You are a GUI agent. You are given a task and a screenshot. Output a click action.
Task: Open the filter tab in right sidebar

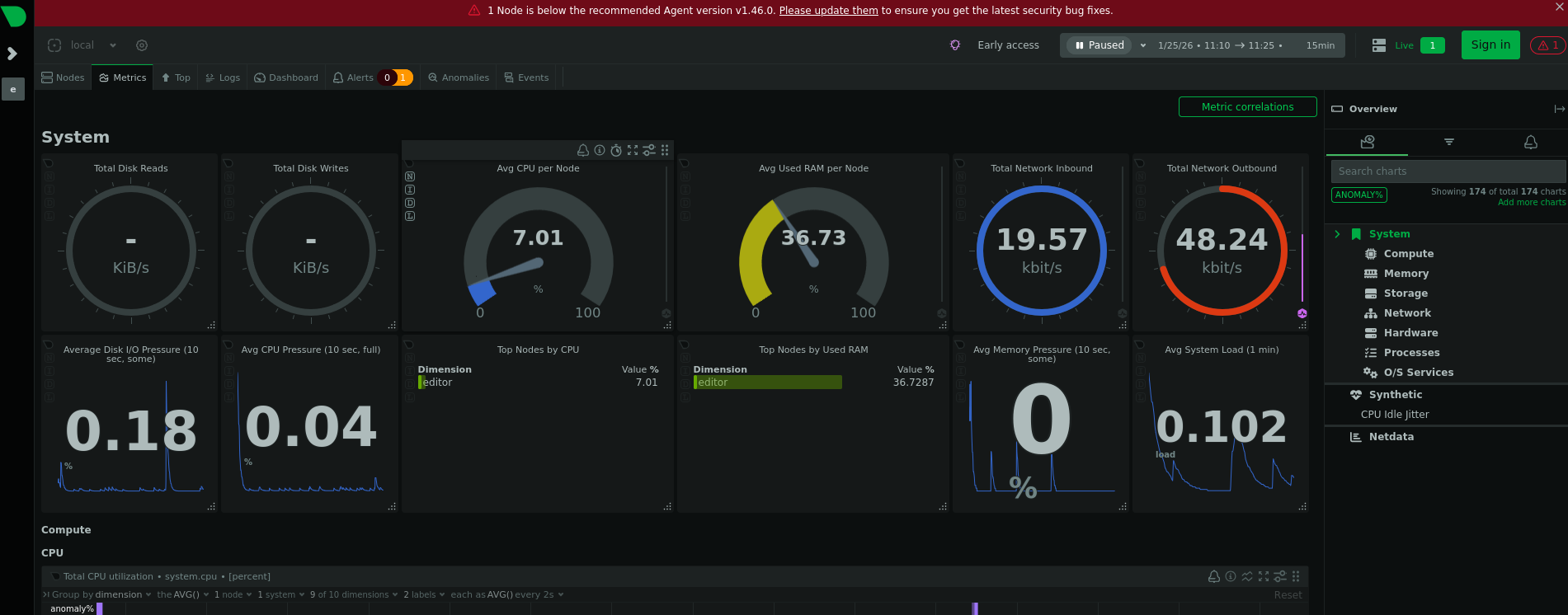click(1448, 143)
